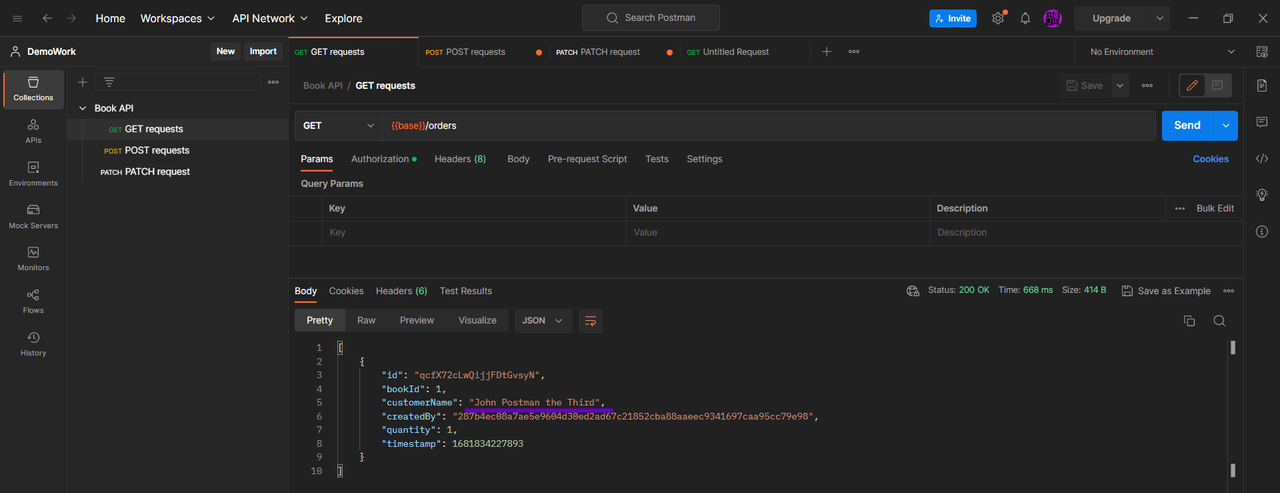
Task: Open Monitors in the sidebar
Action: [x=33, y=258]
